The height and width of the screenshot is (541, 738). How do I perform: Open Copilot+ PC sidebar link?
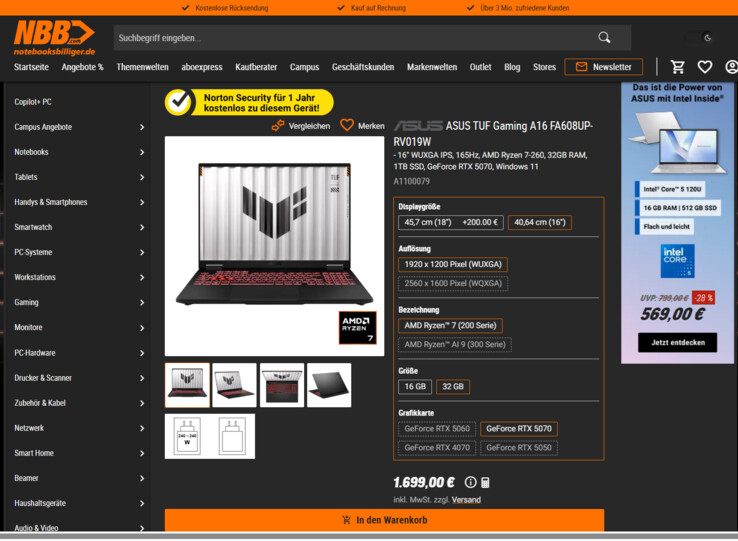[x=33, y=102]
